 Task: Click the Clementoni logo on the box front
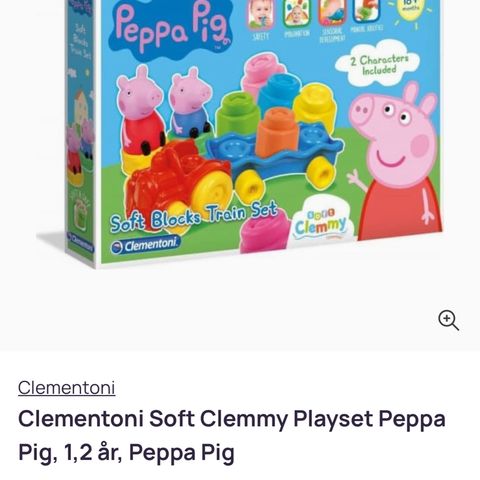point(145,246)
